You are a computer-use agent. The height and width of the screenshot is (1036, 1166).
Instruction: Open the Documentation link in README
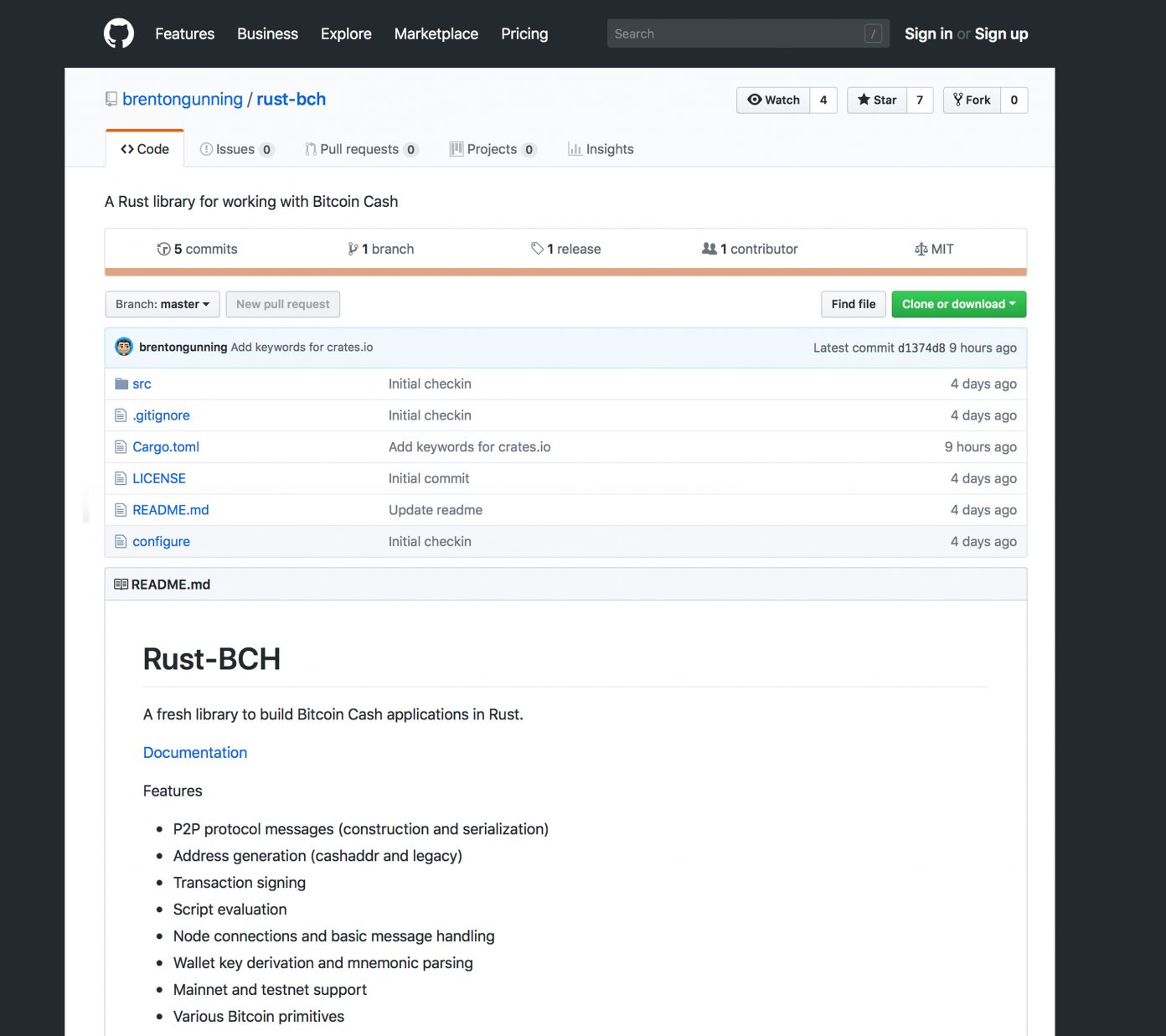tap(195, 752)
